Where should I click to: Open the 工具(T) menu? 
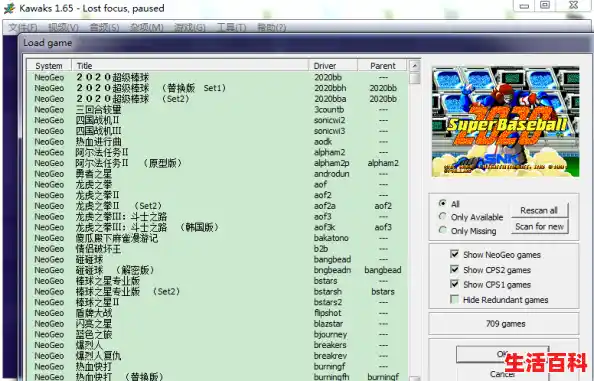click(x=231, y=27)
